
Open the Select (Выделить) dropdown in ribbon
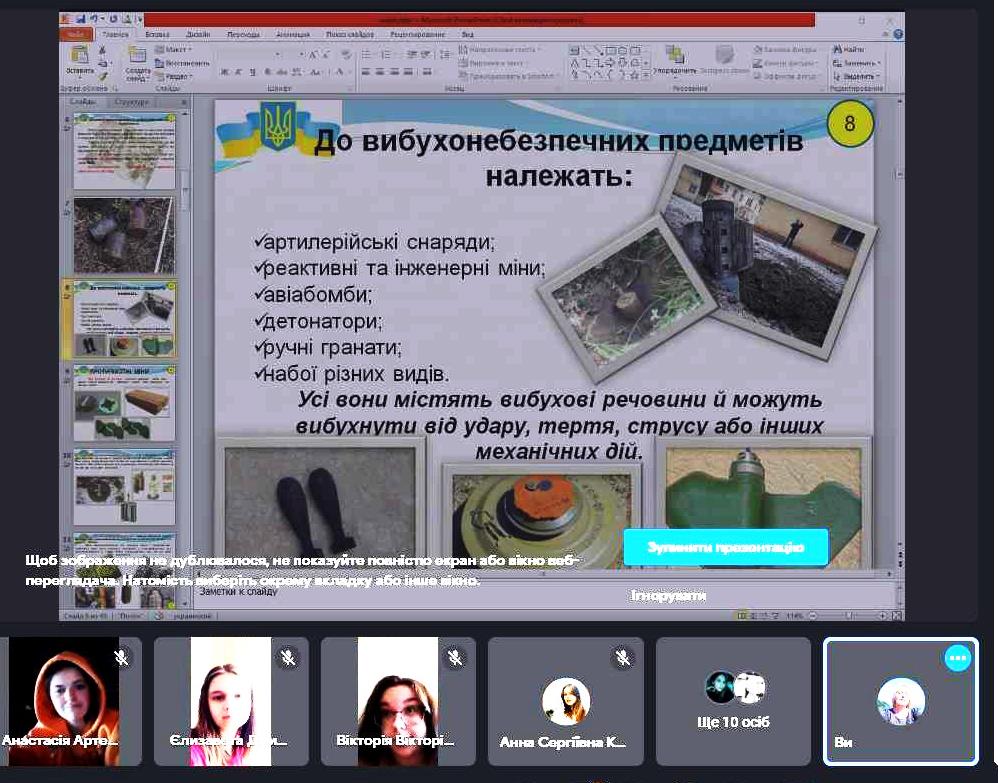click(x=857, y=76)
